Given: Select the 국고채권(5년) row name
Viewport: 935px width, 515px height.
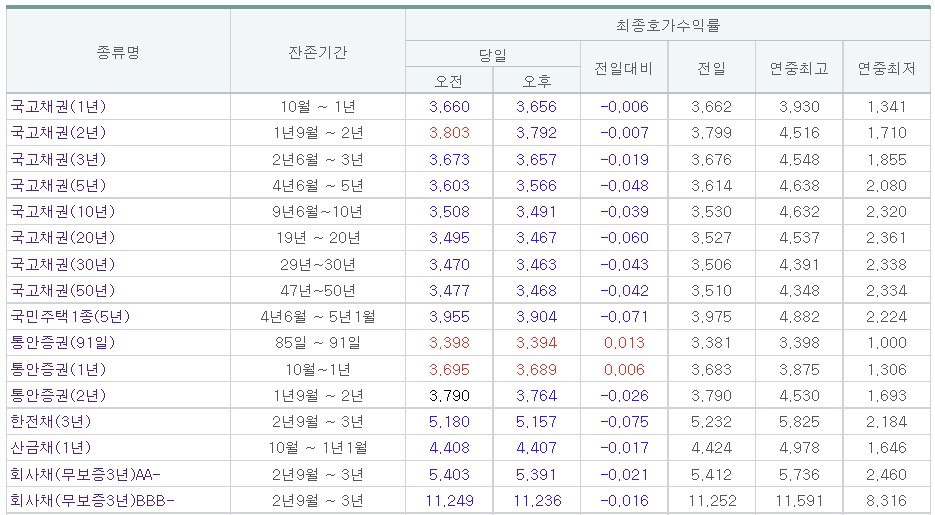Looking at the screenshot, I should tap(58, 185).
